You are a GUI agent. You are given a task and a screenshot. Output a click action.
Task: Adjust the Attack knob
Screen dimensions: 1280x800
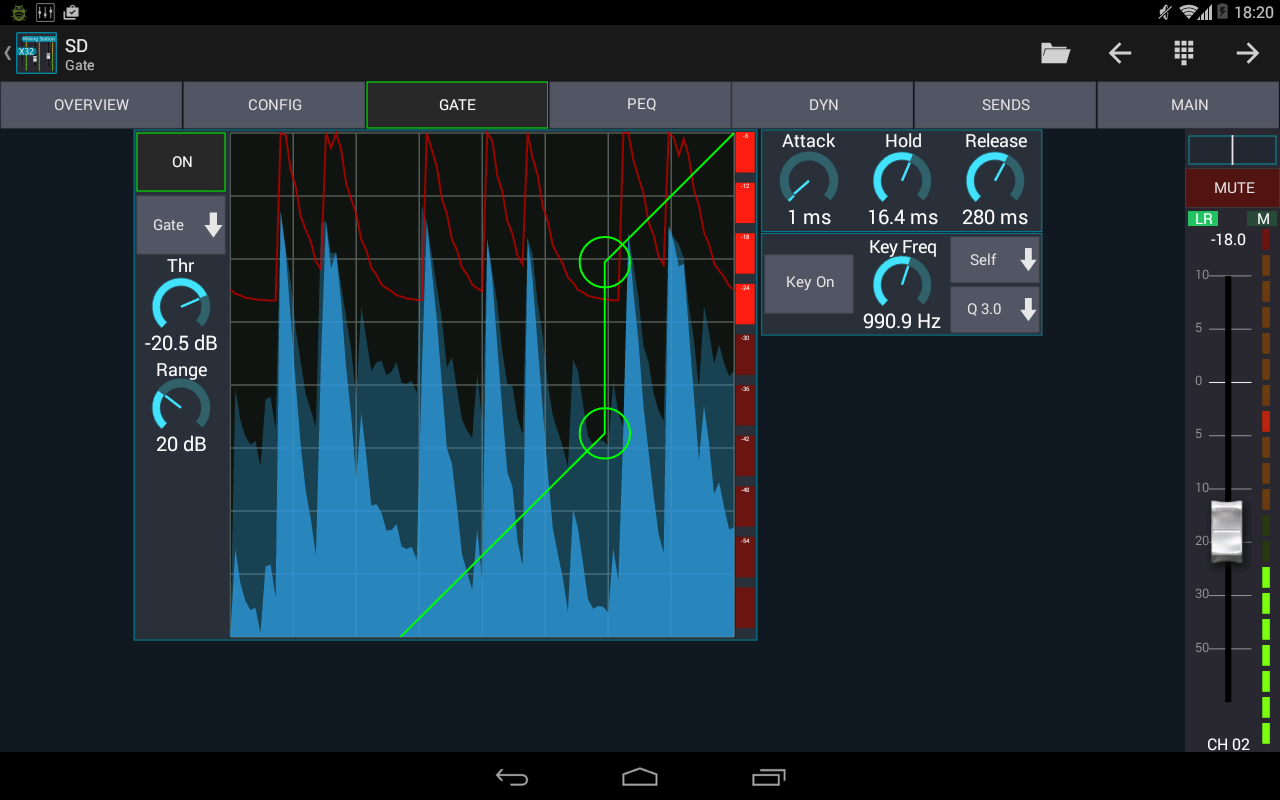coord(808,180)
